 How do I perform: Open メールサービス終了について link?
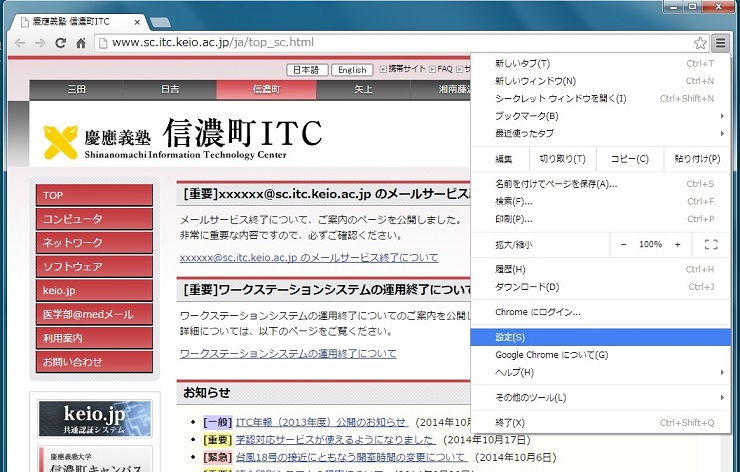click(x=309, y=258)
